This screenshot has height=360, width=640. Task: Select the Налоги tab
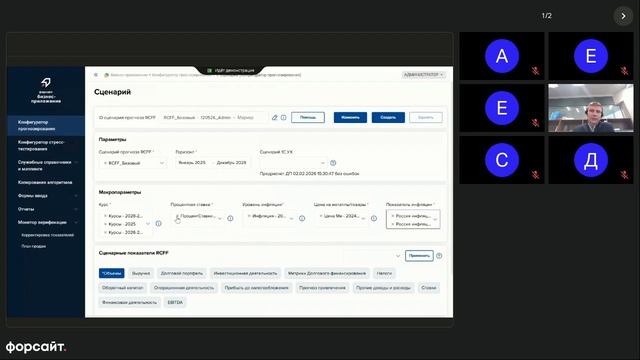(x=384, y=273)
